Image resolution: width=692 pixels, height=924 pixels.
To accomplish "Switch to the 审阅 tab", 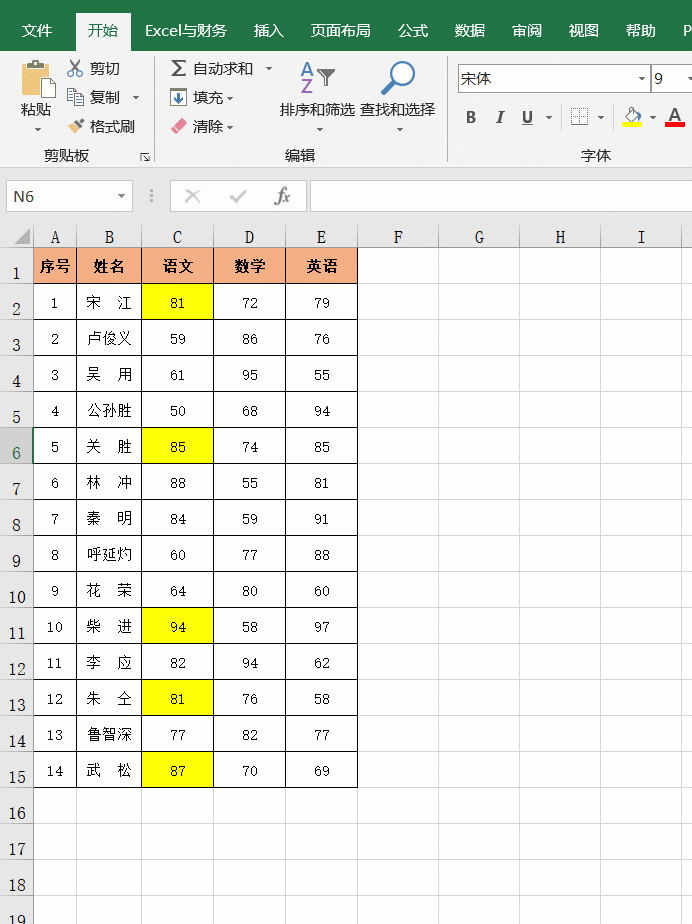I will click(527, 31).
